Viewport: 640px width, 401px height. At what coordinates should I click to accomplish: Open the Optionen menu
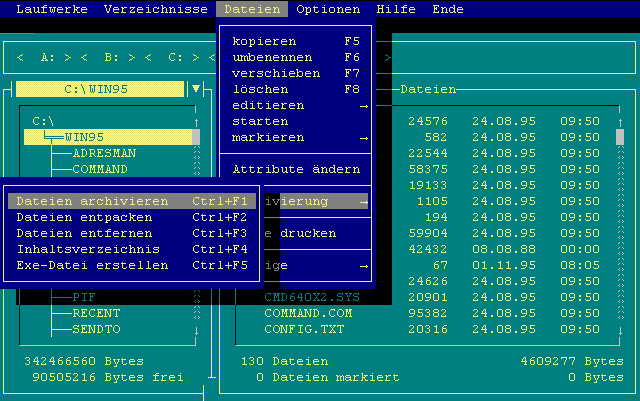tap(328, 9)
